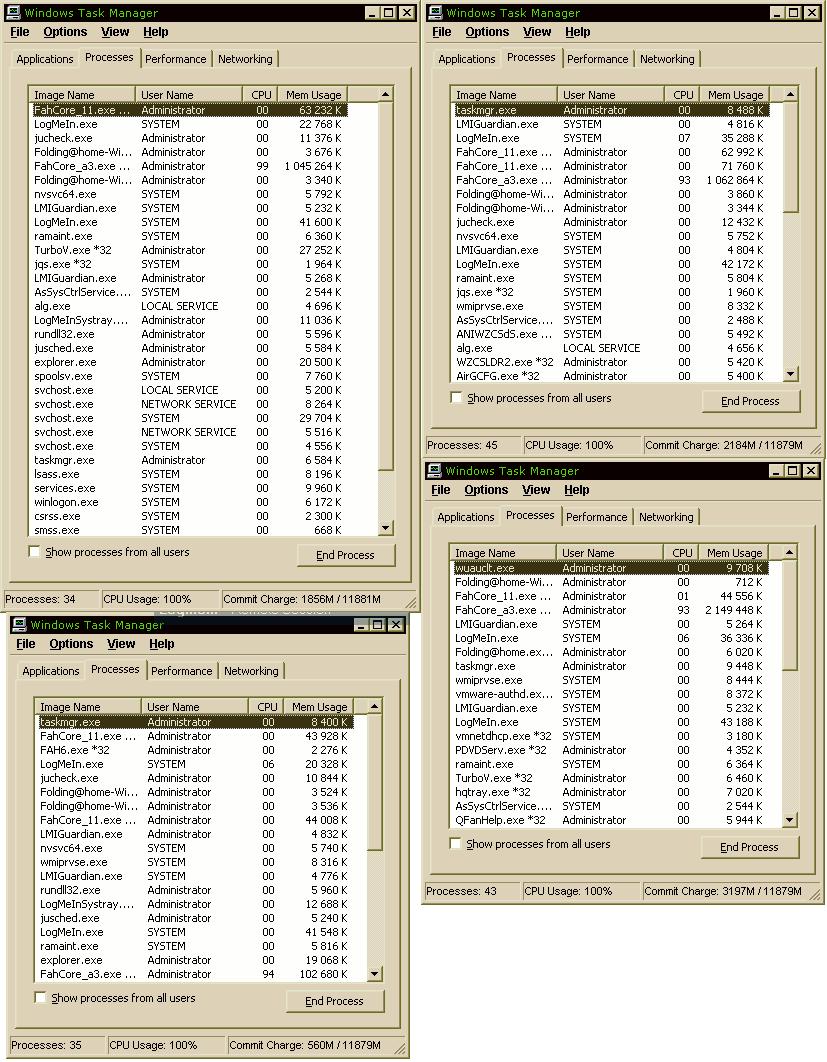Image resolution: width=827 pixels, height=1062 pixels.
Task: Click the title bar icon of the 45-process Task Manager
Action: click(435, 13)
